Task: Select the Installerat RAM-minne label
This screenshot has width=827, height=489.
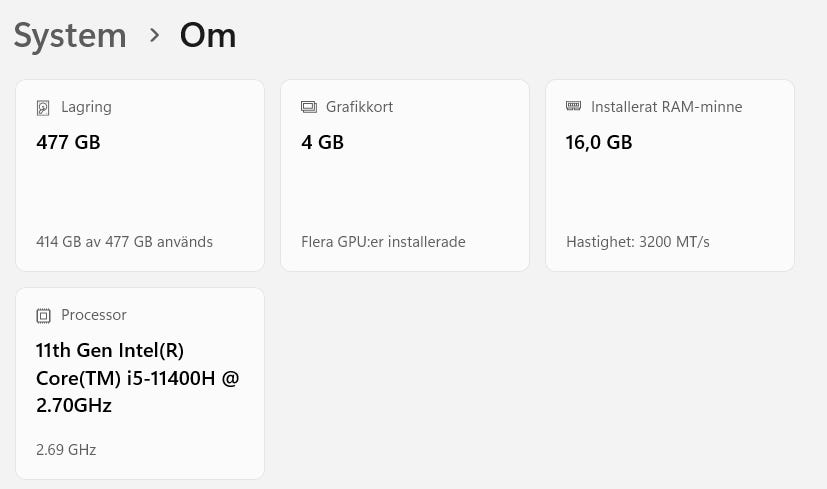Action: pyautogui.click(x=666, y=107)
